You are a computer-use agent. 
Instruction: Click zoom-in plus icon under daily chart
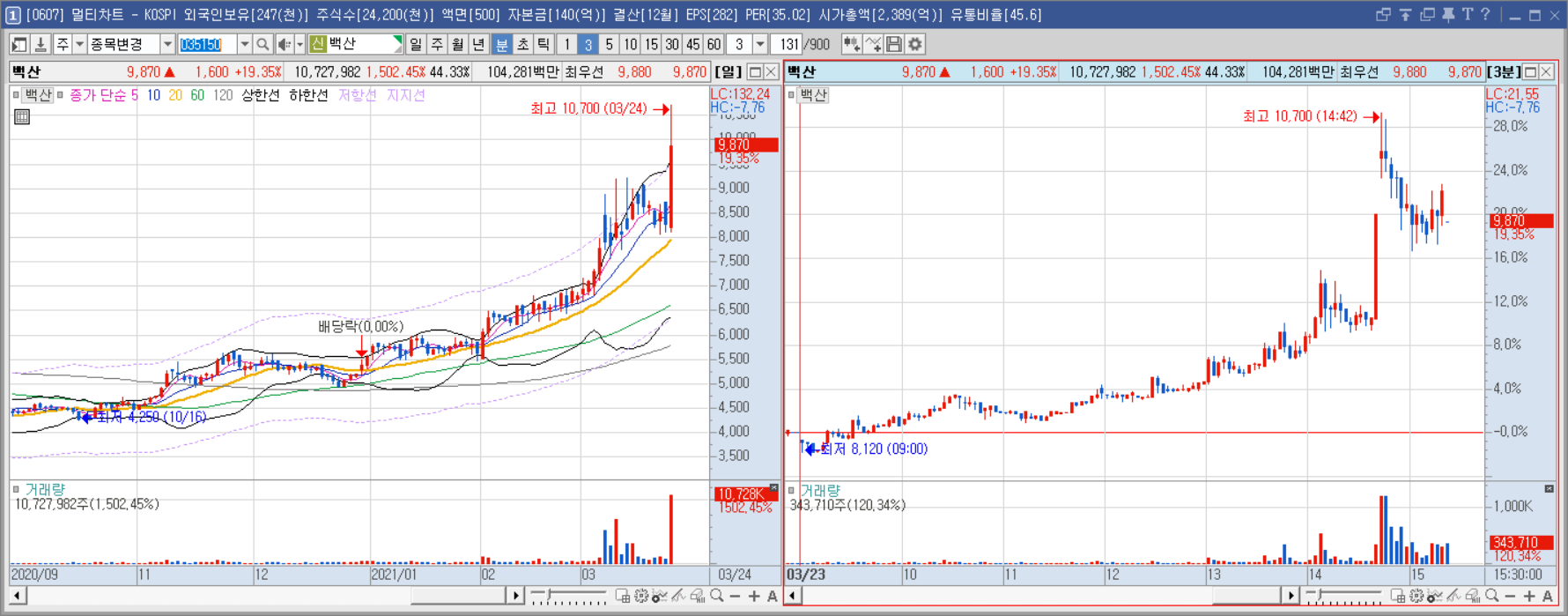click(754, 597)
